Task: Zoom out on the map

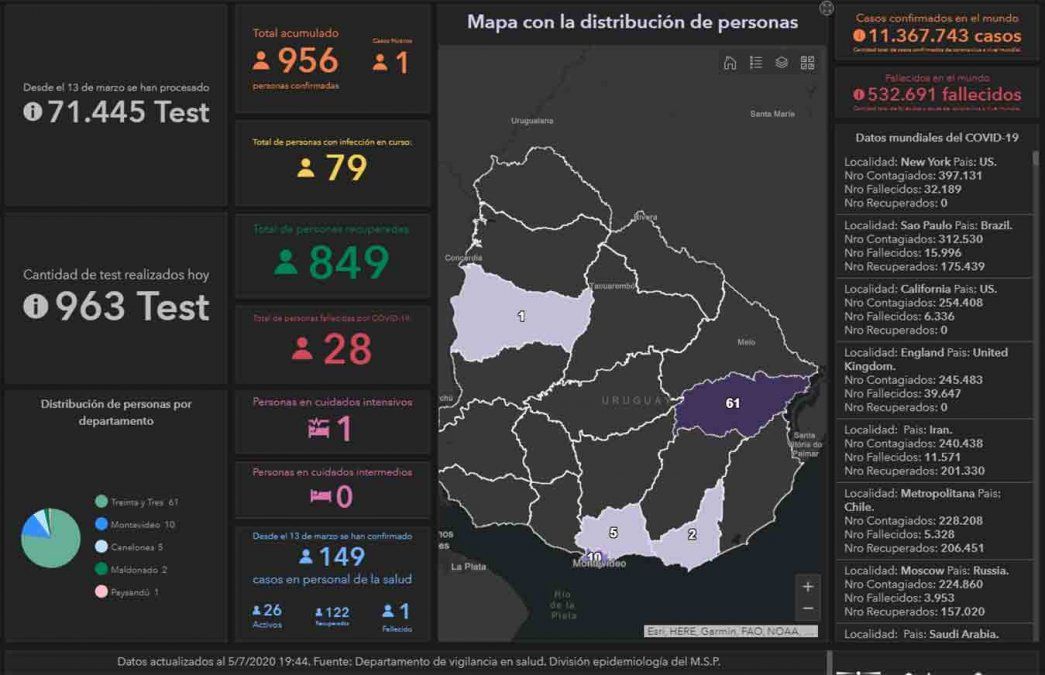Action: click(808, 609)
